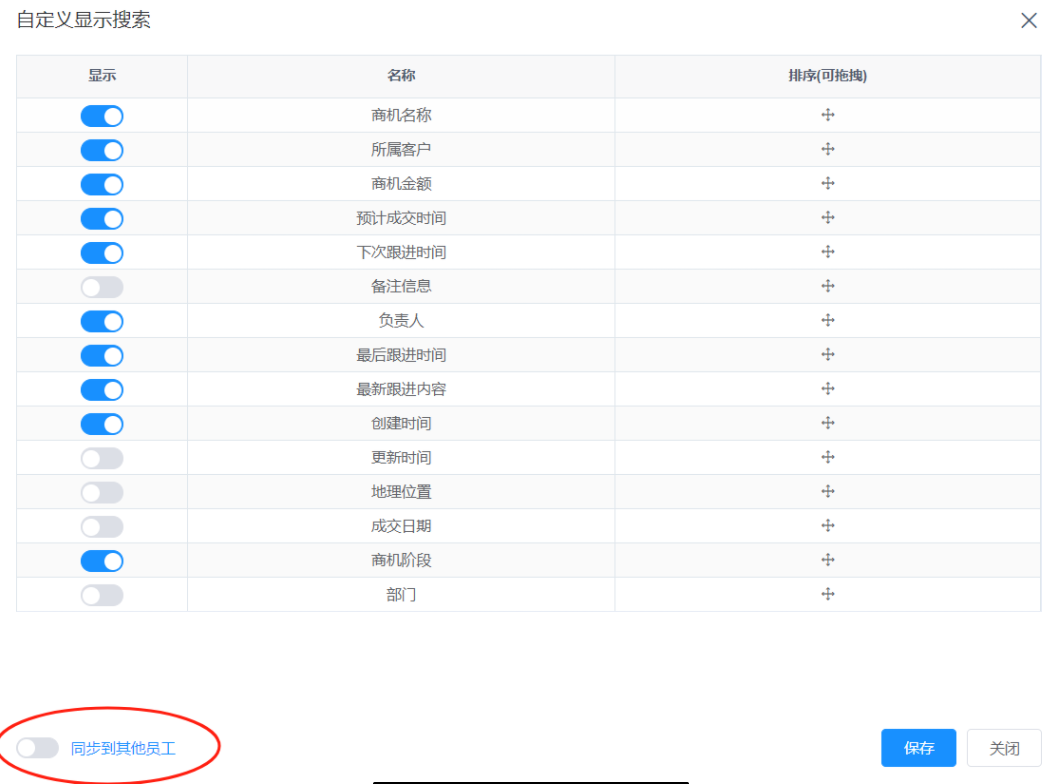Viewport: 1053px width, 784px height.
Task: Click the sort handle for 所属客户
Action: [x=828, y=149]
